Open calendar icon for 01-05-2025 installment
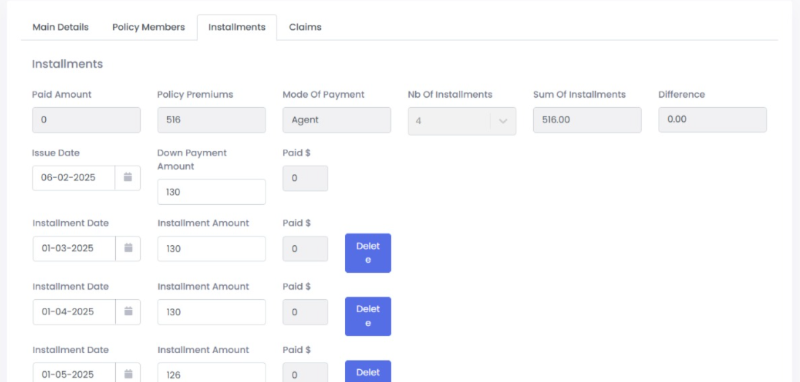 pyautogui.click(x=128, y=374)
